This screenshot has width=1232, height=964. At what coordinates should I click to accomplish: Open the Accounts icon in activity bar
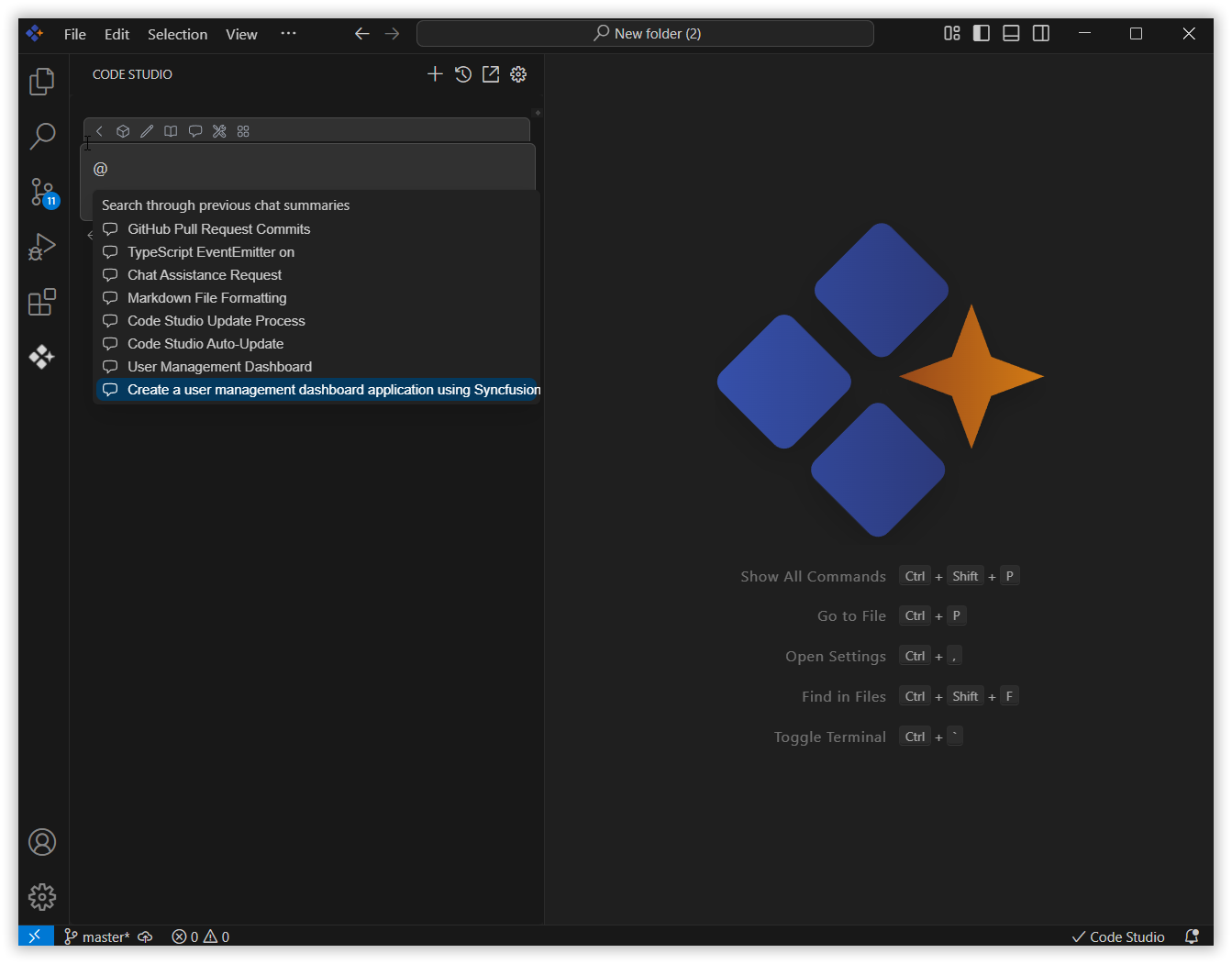click(42, 842)
